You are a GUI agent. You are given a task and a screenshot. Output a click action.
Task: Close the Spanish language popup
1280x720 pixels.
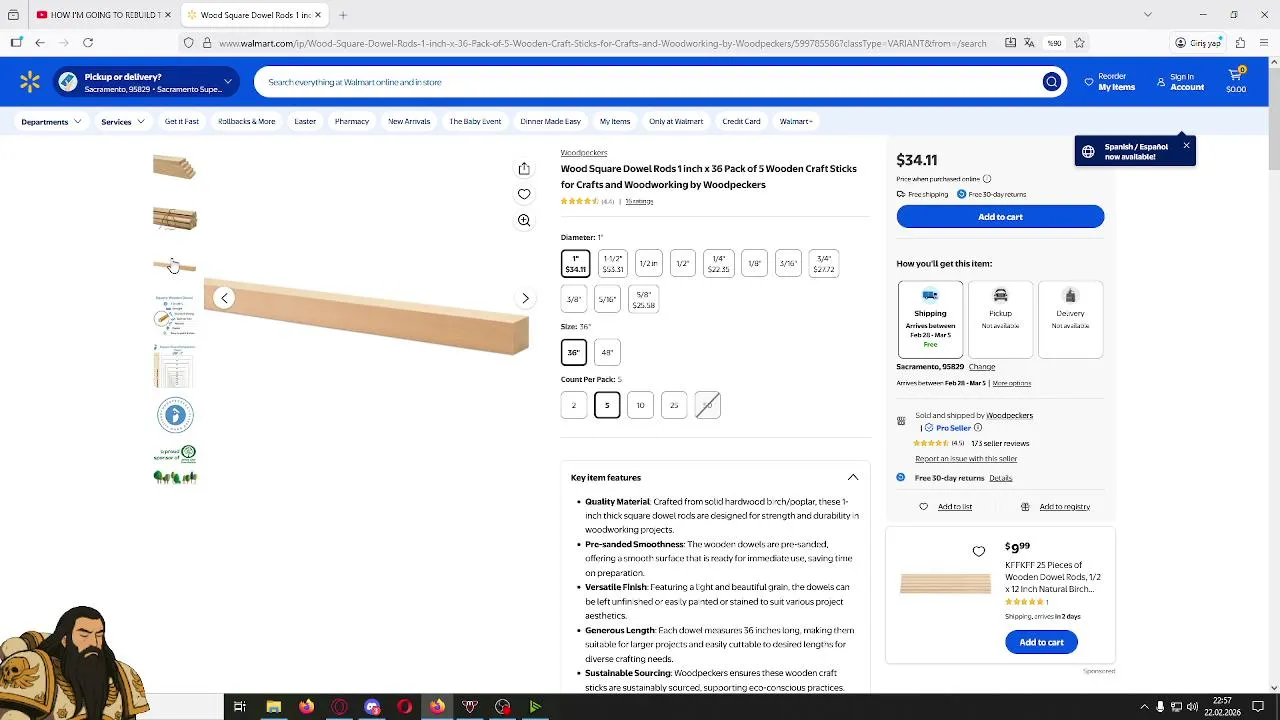point(1186,146)
